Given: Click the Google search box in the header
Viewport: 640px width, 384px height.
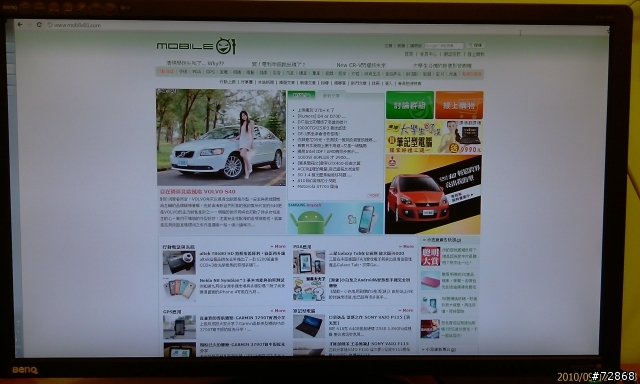Looking at the screenshot, I should pyautogui.click(x=444, y=46).
